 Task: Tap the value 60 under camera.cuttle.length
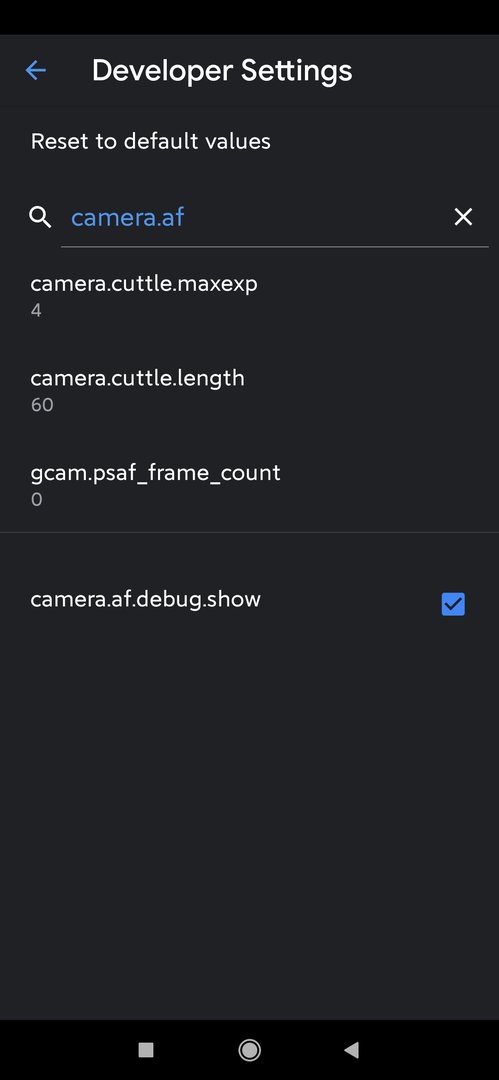click(42, 404)
